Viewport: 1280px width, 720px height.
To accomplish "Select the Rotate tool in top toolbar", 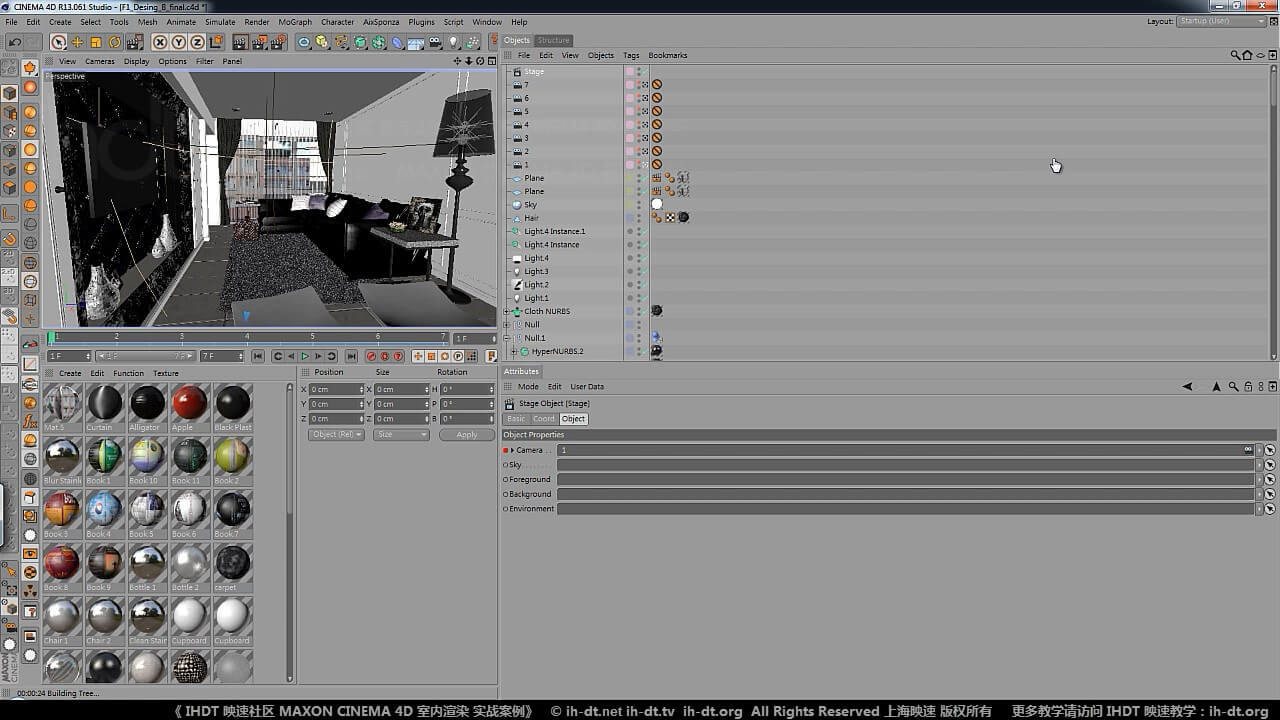I will (x=115, y=42).
